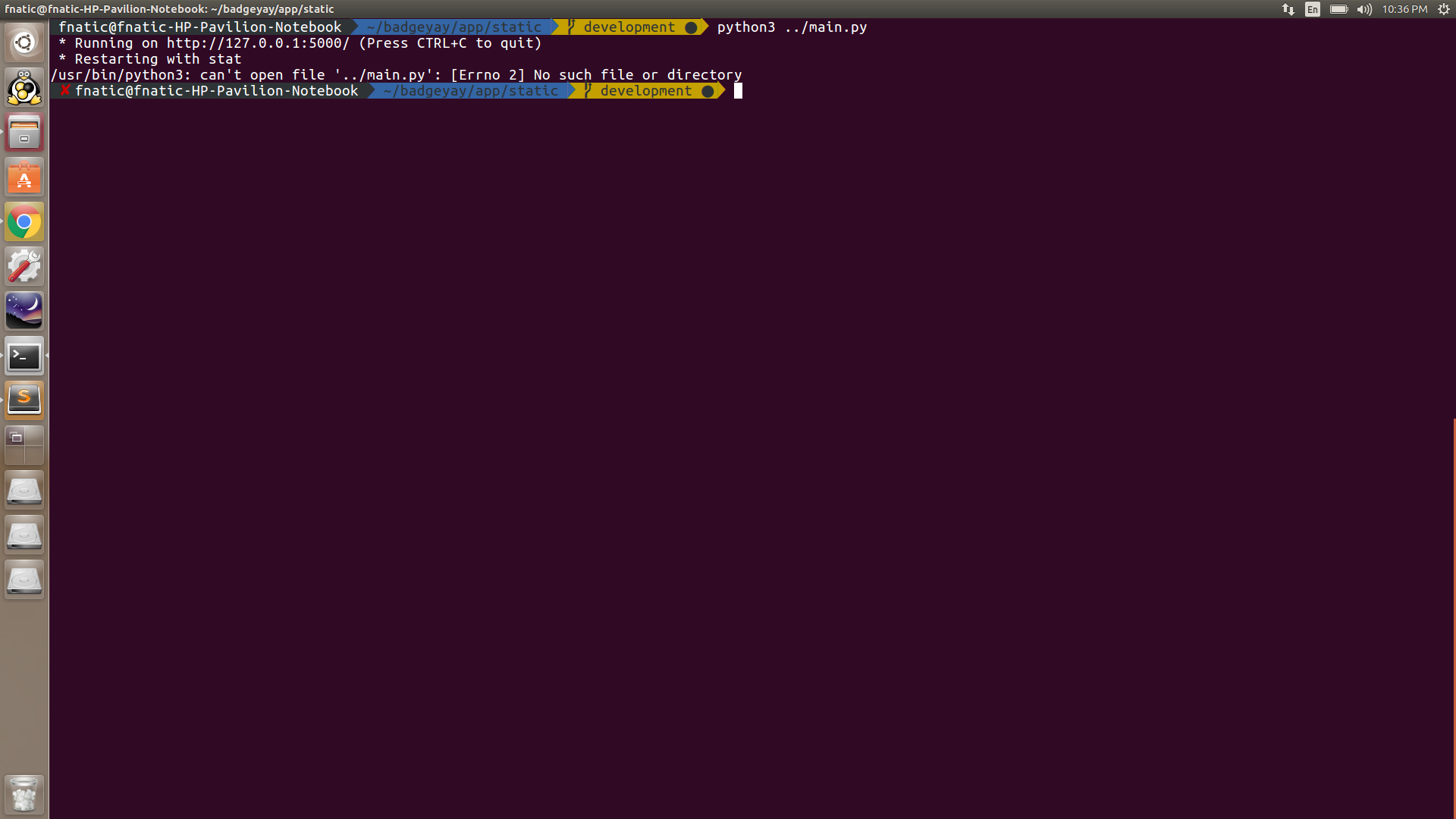Viewport: 1456px width, 819px height.
Task: Click '(Press CTRL+C to quit)' text
Action: (x=450, y=43)
